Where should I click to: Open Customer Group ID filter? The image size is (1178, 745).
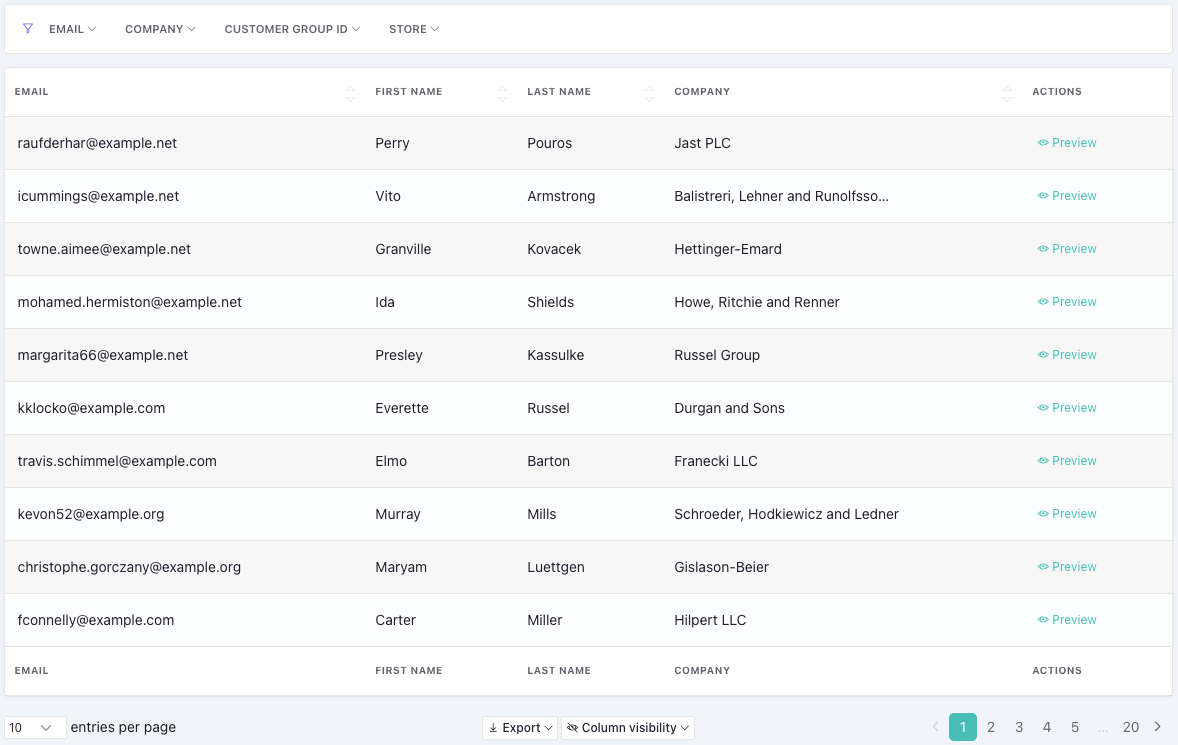pyautogui.click(x=292, y=29)
